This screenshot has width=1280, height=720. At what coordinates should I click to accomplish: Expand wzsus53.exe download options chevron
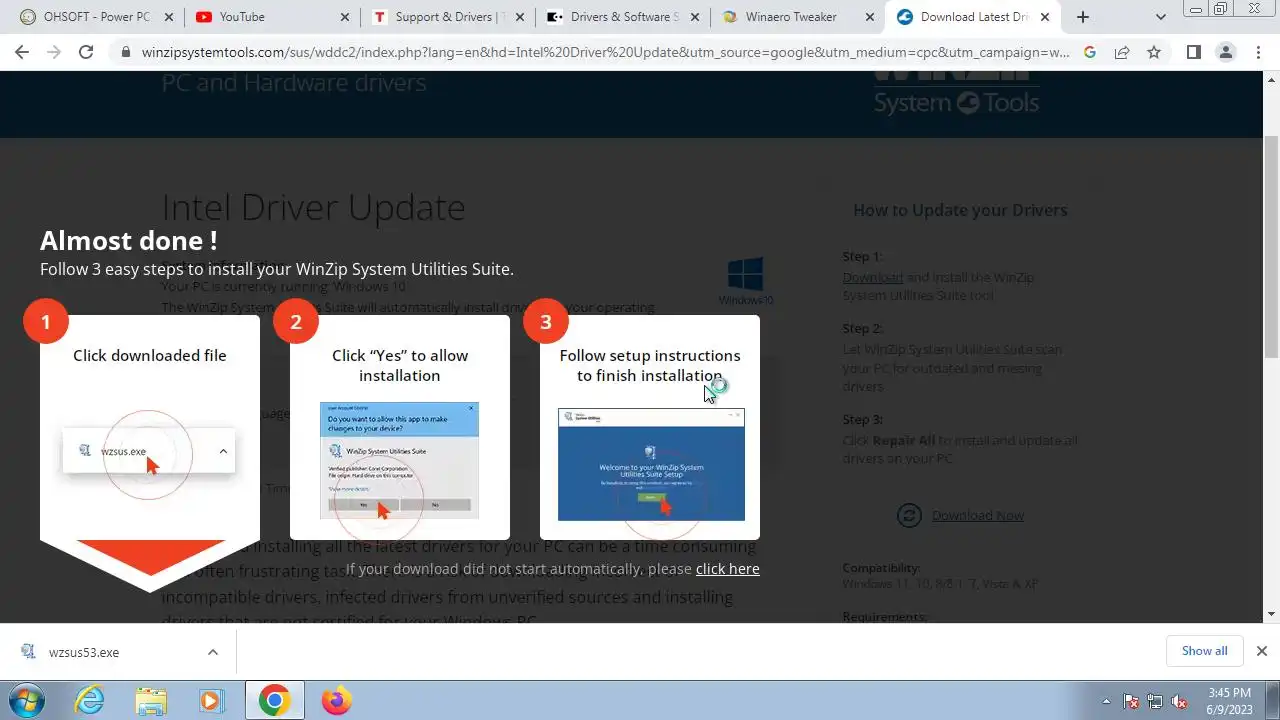(212, 652)
